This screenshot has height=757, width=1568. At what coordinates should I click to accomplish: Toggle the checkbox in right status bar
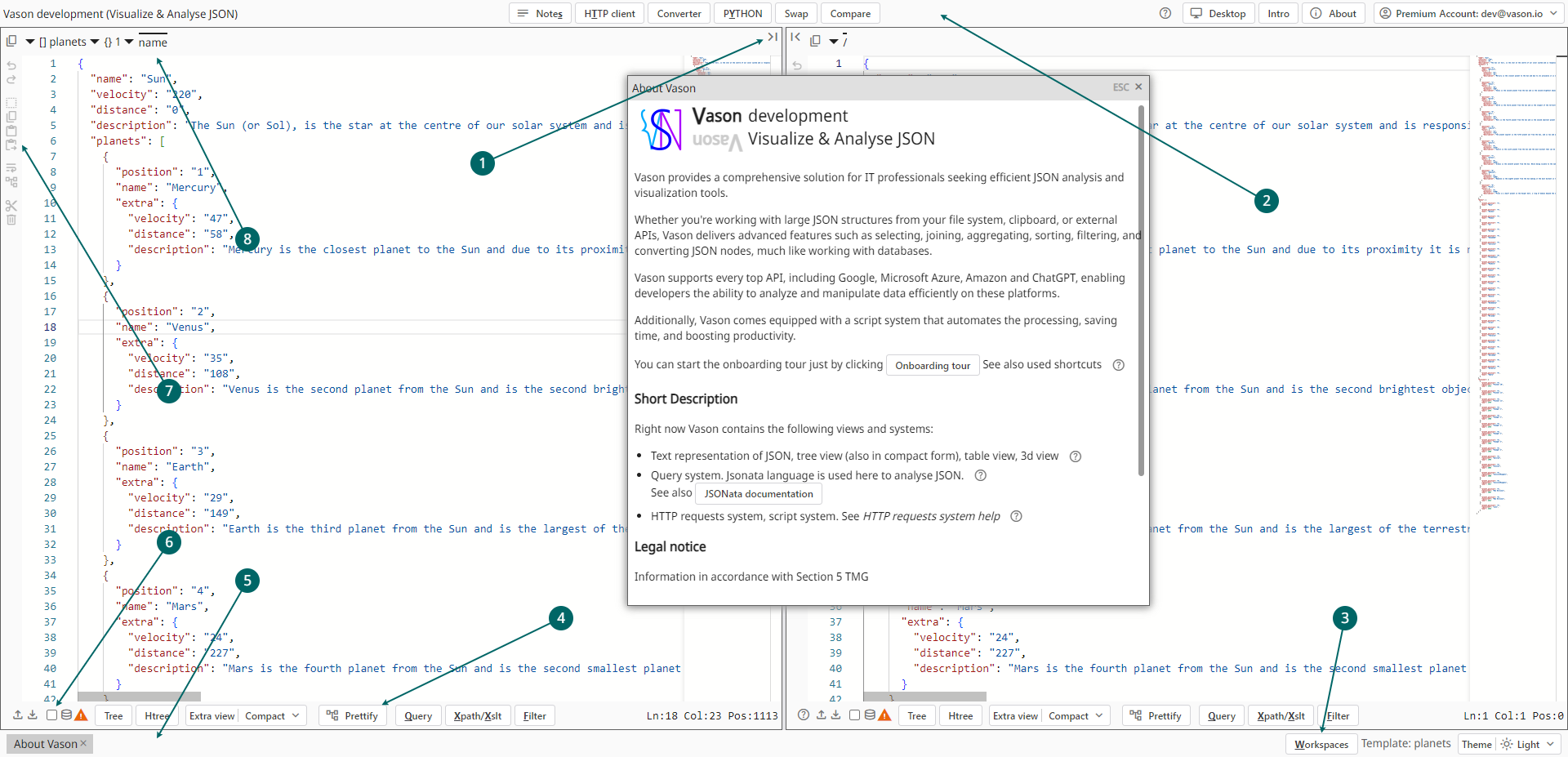(x=854, y=715)
